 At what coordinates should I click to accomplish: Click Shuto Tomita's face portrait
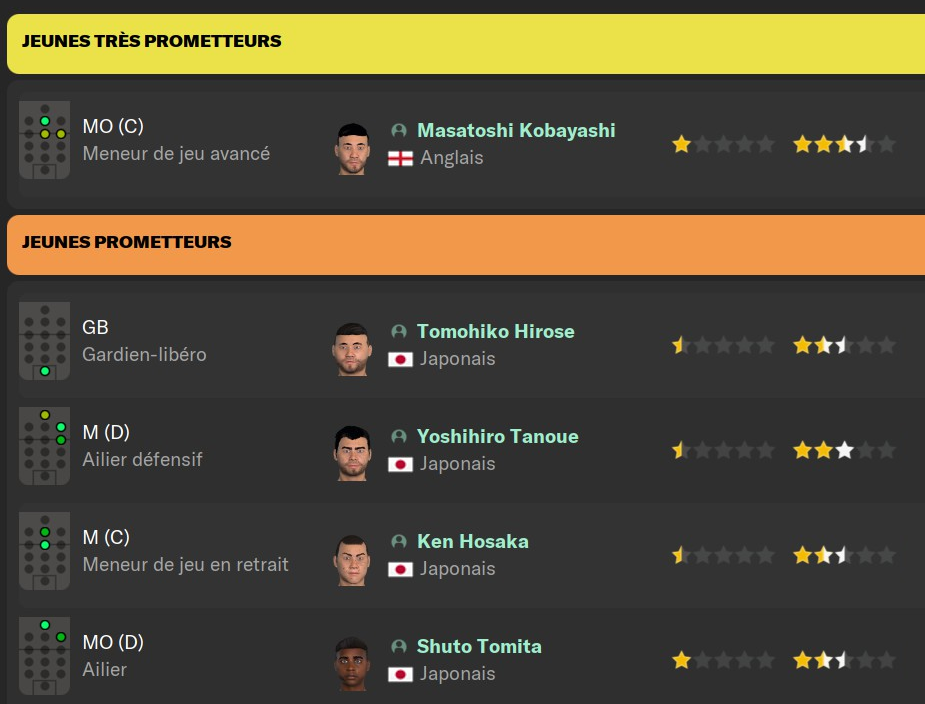click(352, 663)
